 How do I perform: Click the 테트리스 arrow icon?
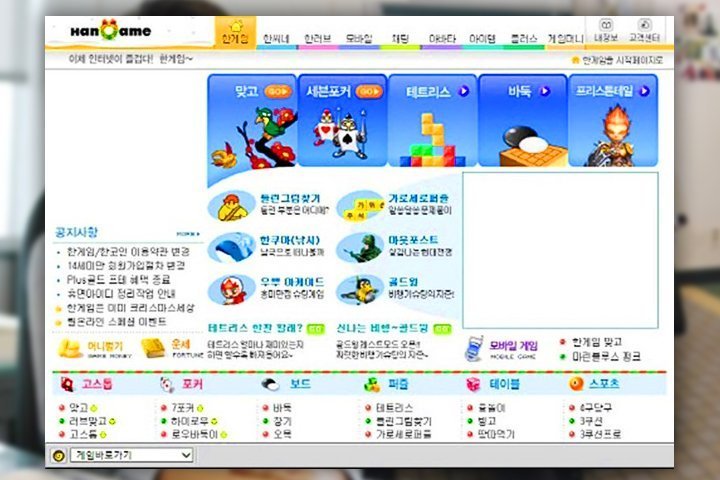point(463,91)
